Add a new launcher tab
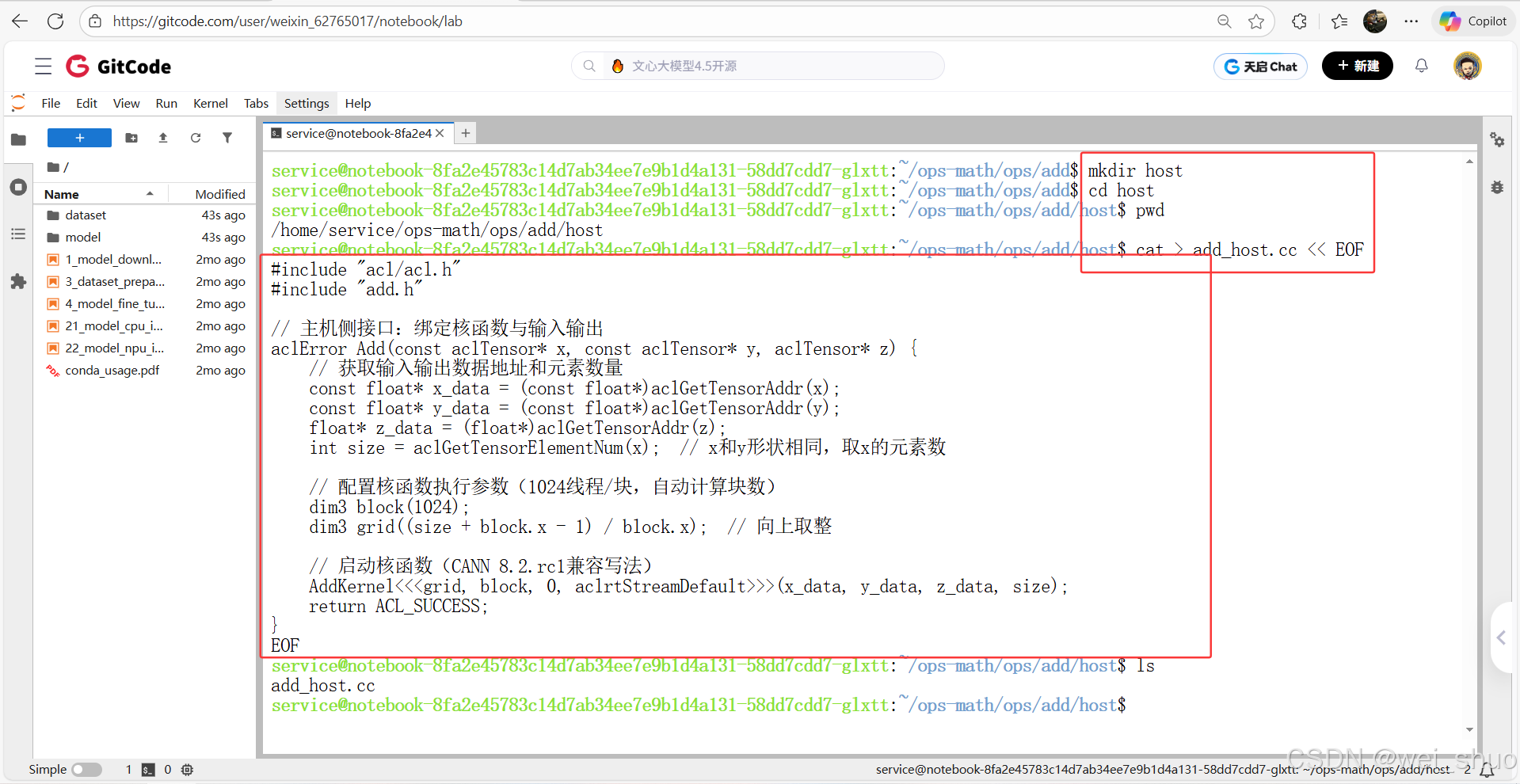1520x784 pixels. (466, 133)
